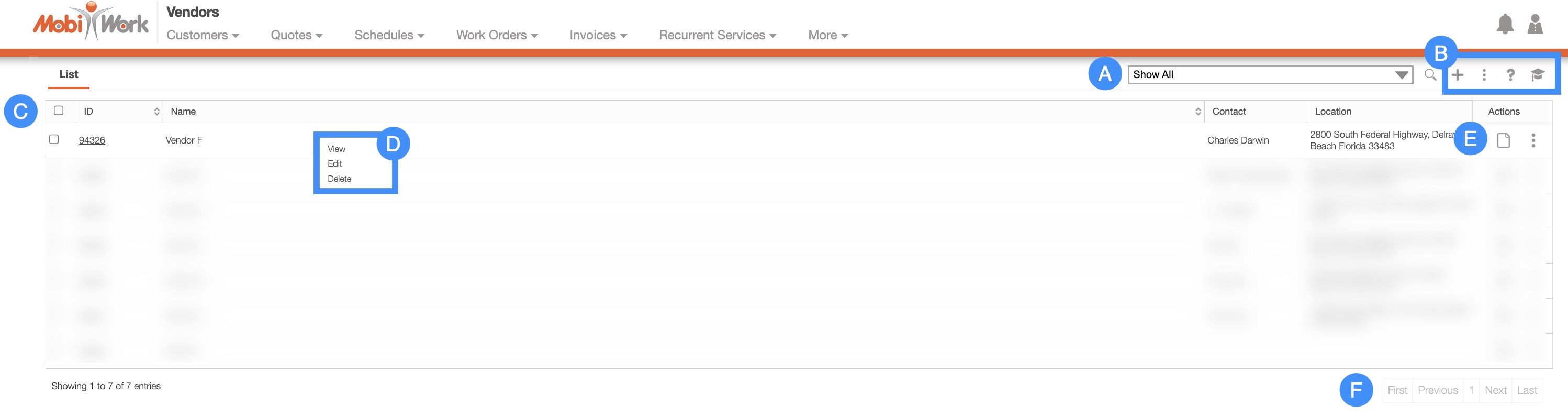Click the plus icon to add a vendor
This screenshot has width=1568, height=417.
(1457, 75)
